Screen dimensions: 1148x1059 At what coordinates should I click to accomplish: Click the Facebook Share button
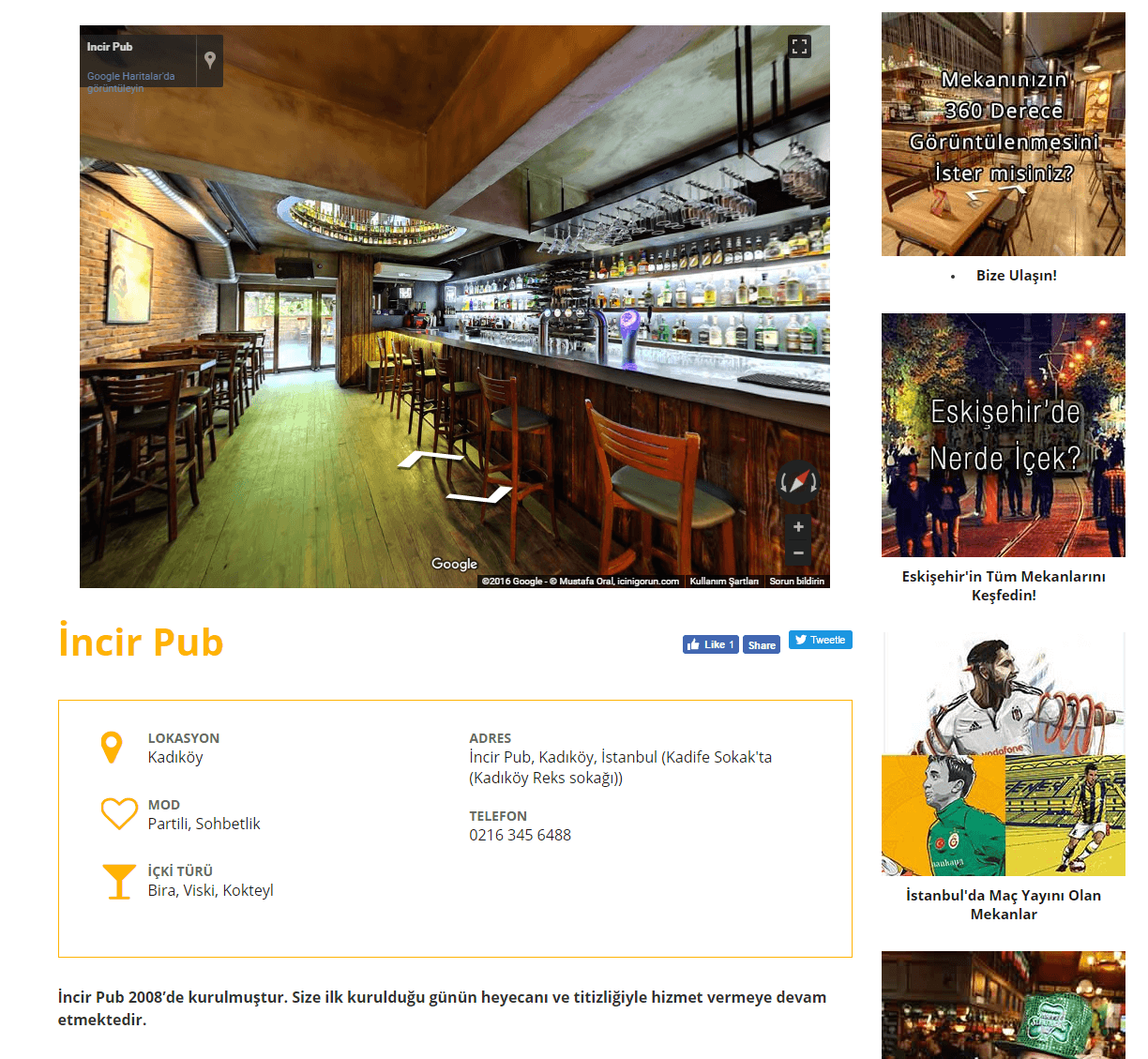click(762, 644)
